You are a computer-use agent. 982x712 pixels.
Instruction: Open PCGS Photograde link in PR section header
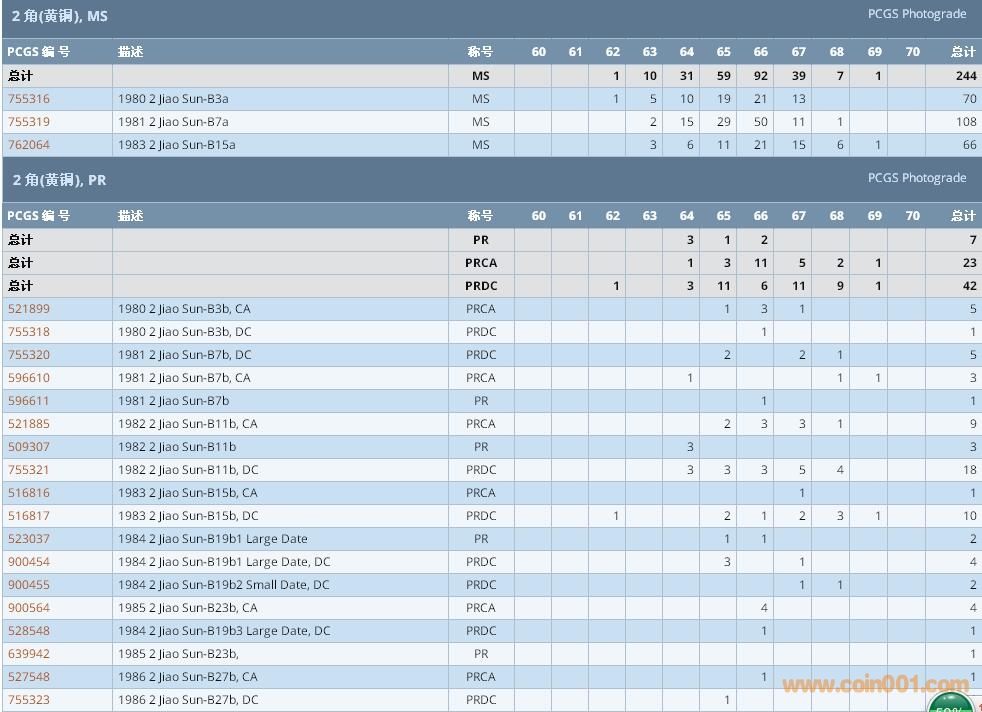(916, 178)
